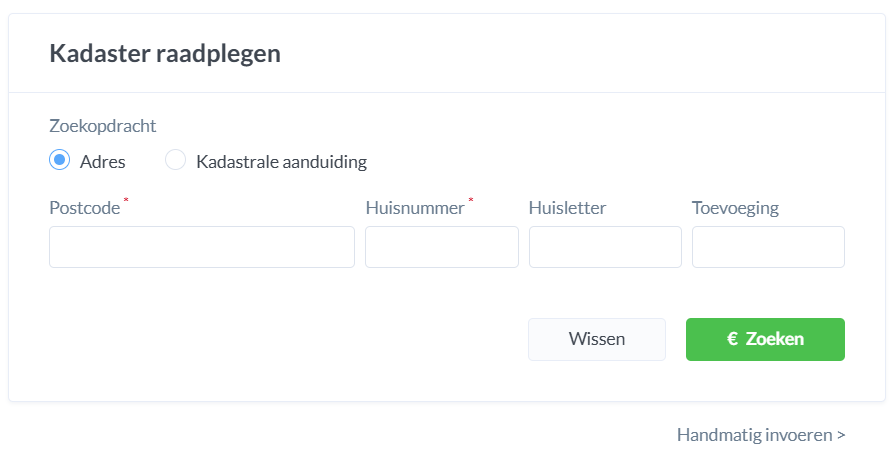Click the euro icon on Zoeken
The image size is (894, 451).
(732, 339)
